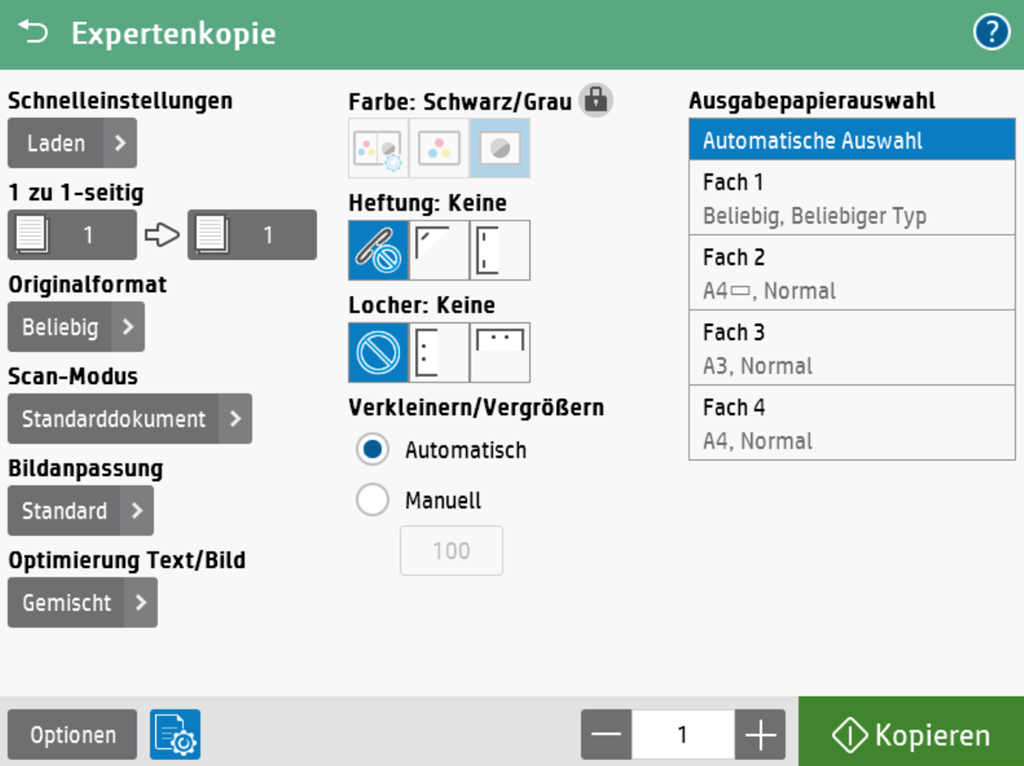Image resolution: width=1024 pixels, height=766 pixels.
Task: Select the Manuell scaling radio button
Action: [x=373, y=500]
